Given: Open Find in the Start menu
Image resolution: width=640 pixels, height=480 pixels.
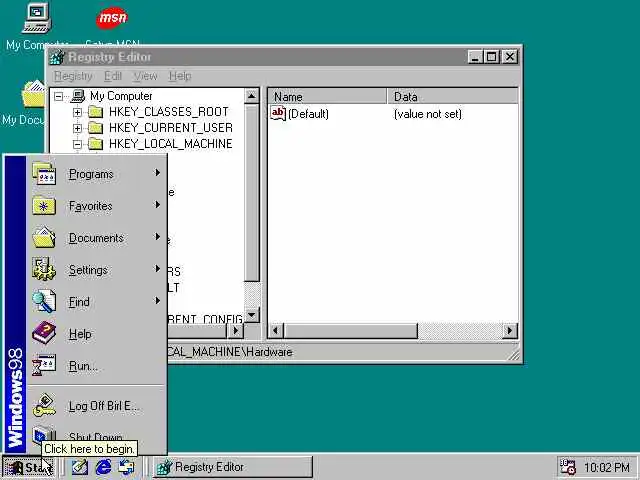Looking at the screenshot, I should coord(97,302).
